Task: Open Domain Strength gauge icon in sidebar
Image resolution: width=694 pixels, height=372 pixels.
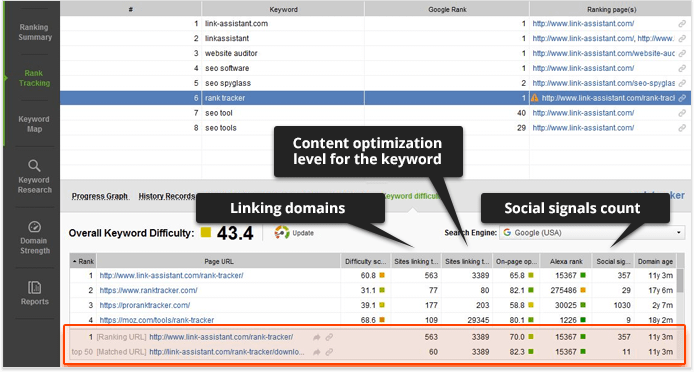Action: (35, 227)
